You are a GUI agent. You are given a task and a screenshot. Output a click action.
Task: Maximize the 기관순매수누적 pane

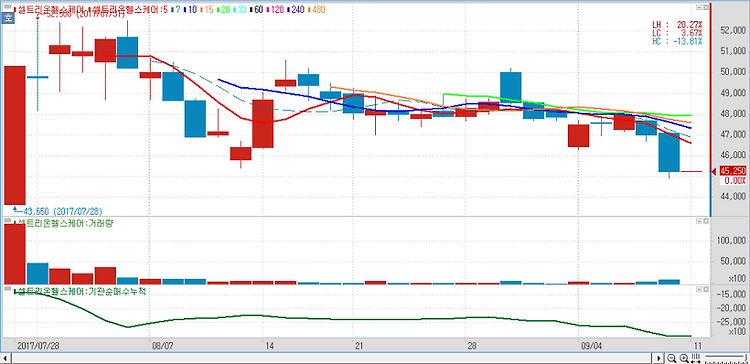705,289
